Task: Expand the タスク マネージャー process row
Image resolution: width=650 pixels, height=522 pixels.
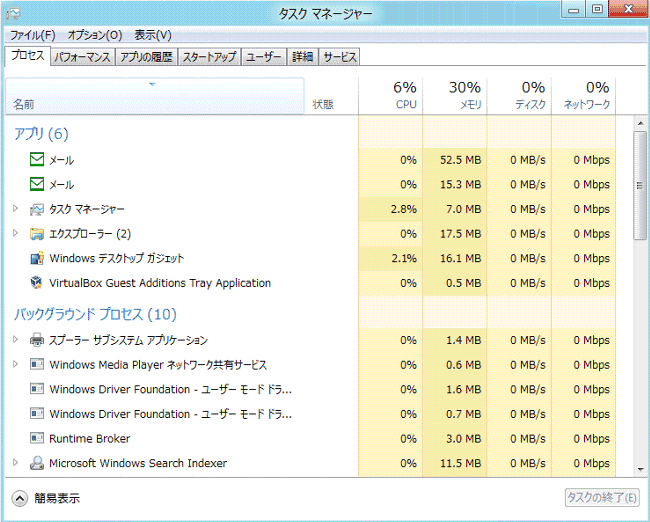Action: coord(16,209)
